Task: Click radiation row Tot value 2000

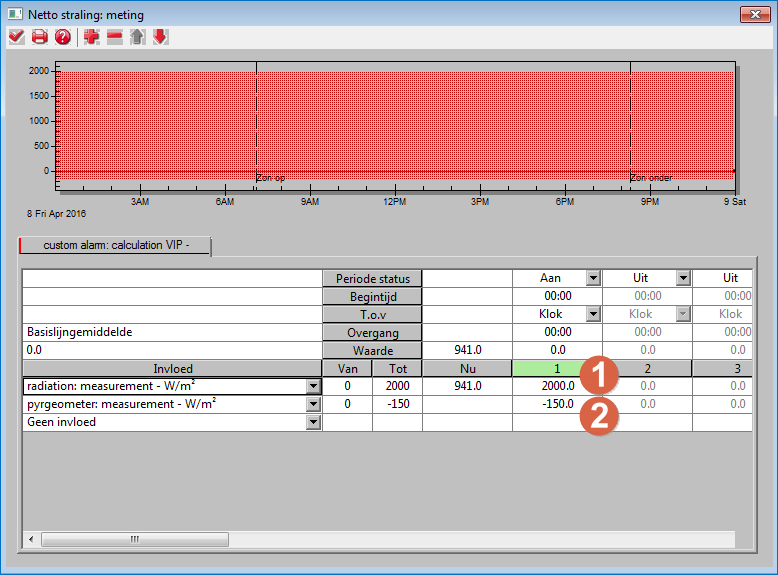Action: [397, 386]
